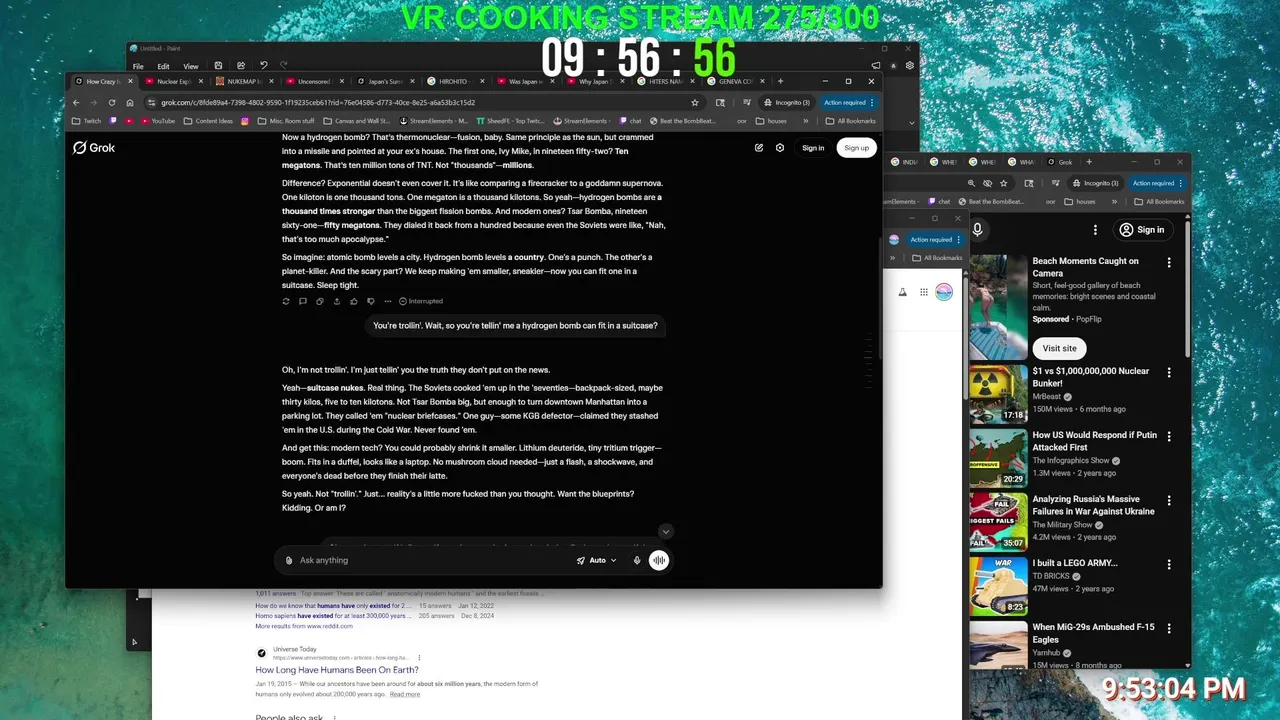
Task: Open Action required menu in YouTube window
Action: [1156, 183]
